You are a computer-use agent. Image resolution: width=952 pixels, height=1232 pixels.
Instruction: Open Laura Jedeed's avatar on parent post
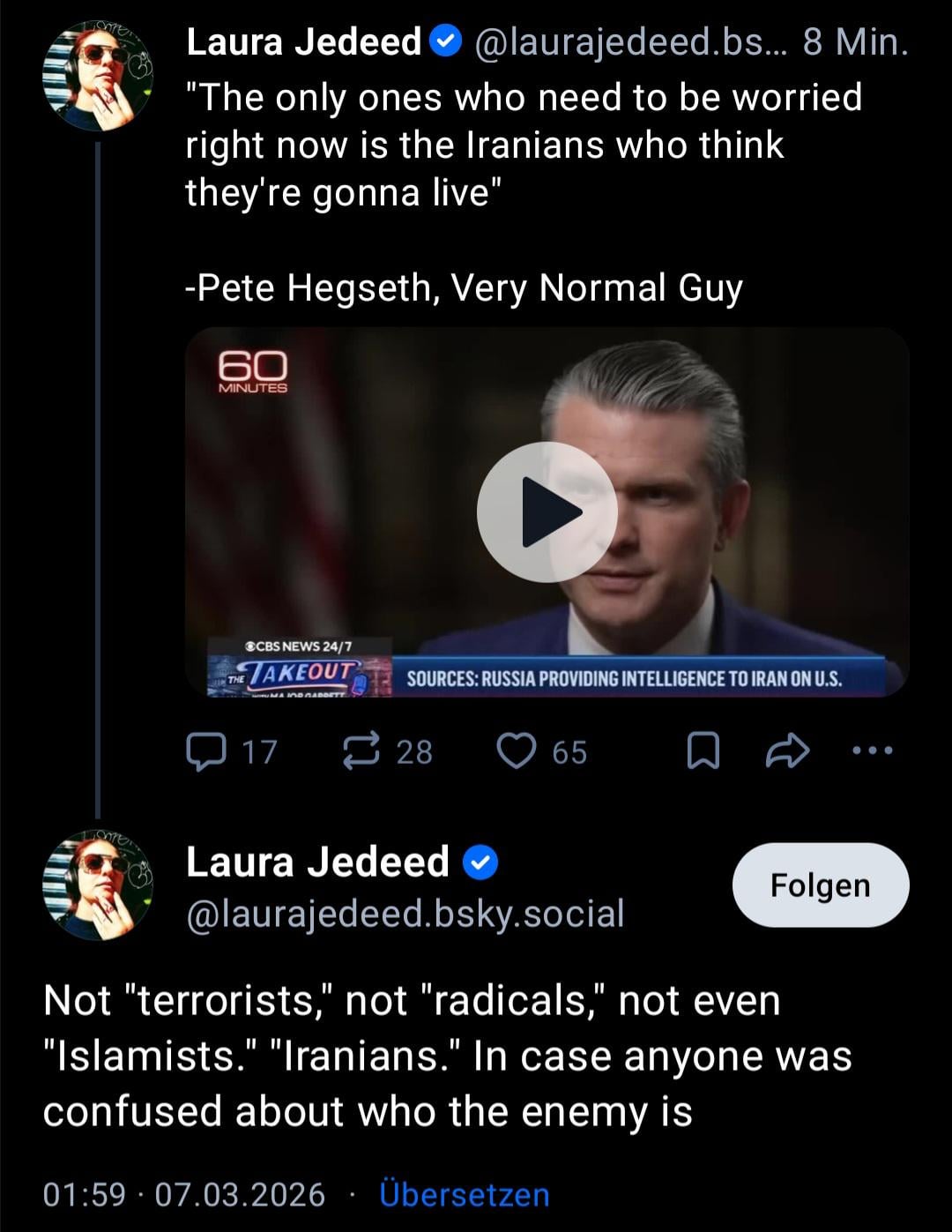click(97, 77)
